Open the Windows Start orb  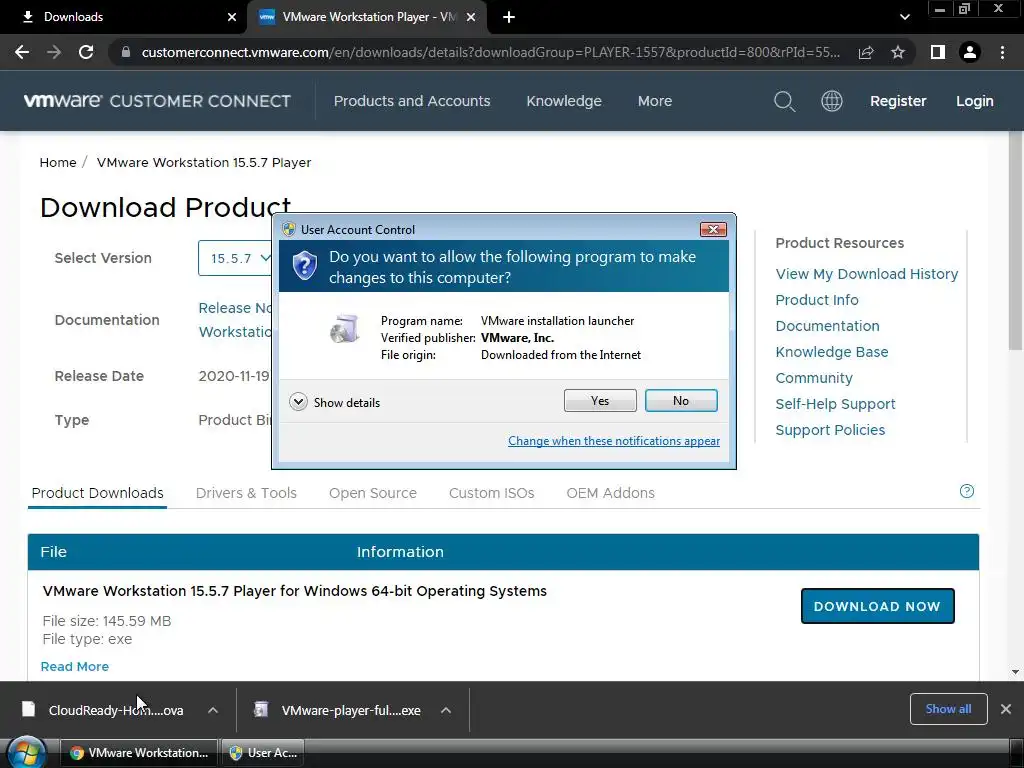coord(26,753)
